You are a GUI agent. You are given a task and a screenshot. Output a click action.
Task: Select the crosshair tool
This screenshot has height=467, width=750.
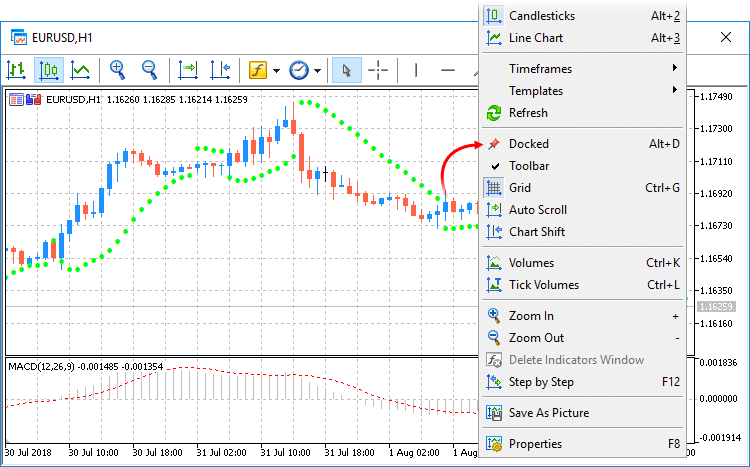pos(378,70)
